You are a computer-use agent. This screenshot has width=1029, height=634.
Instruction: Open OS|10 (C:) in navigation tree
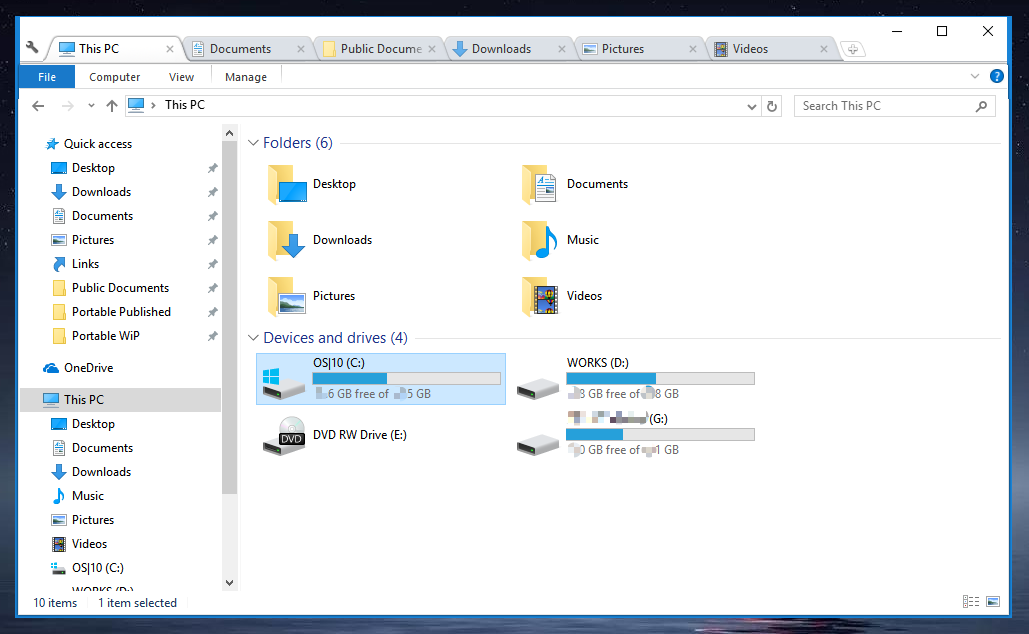[97, 568]
